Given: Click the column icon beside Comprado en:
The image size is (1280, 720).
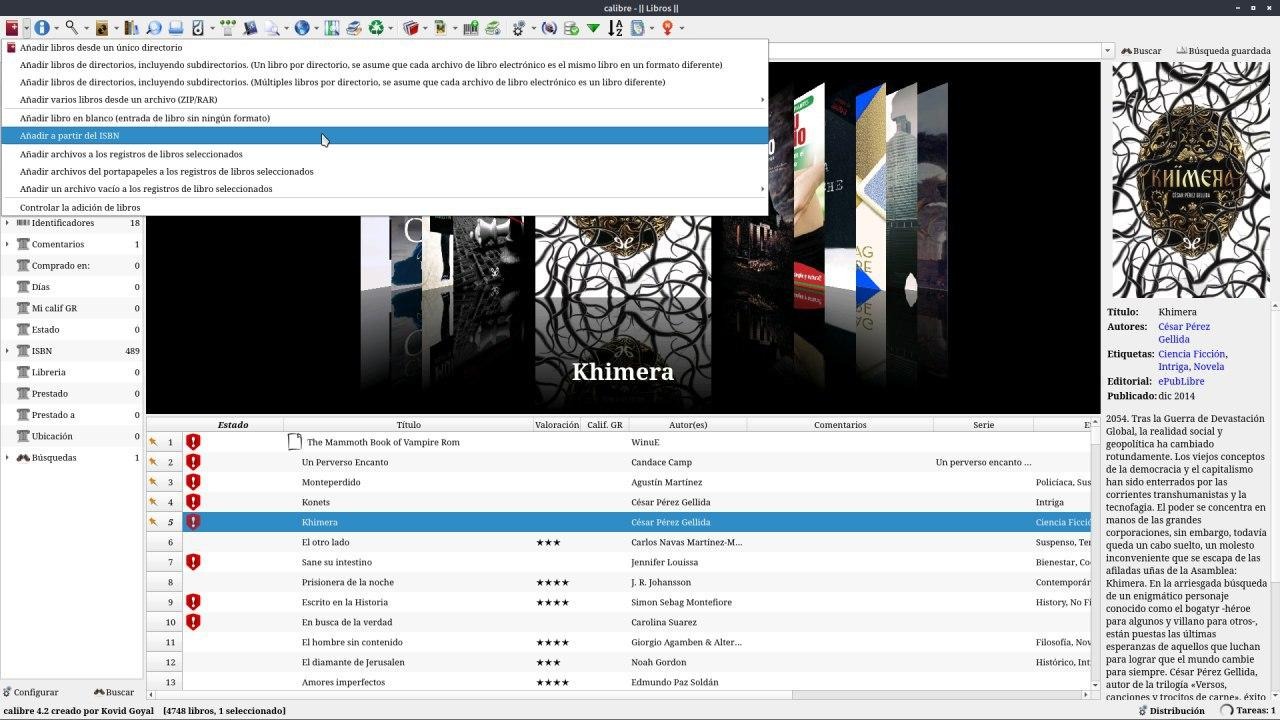Looking at the screenshot, I should (x=23, y=266).
